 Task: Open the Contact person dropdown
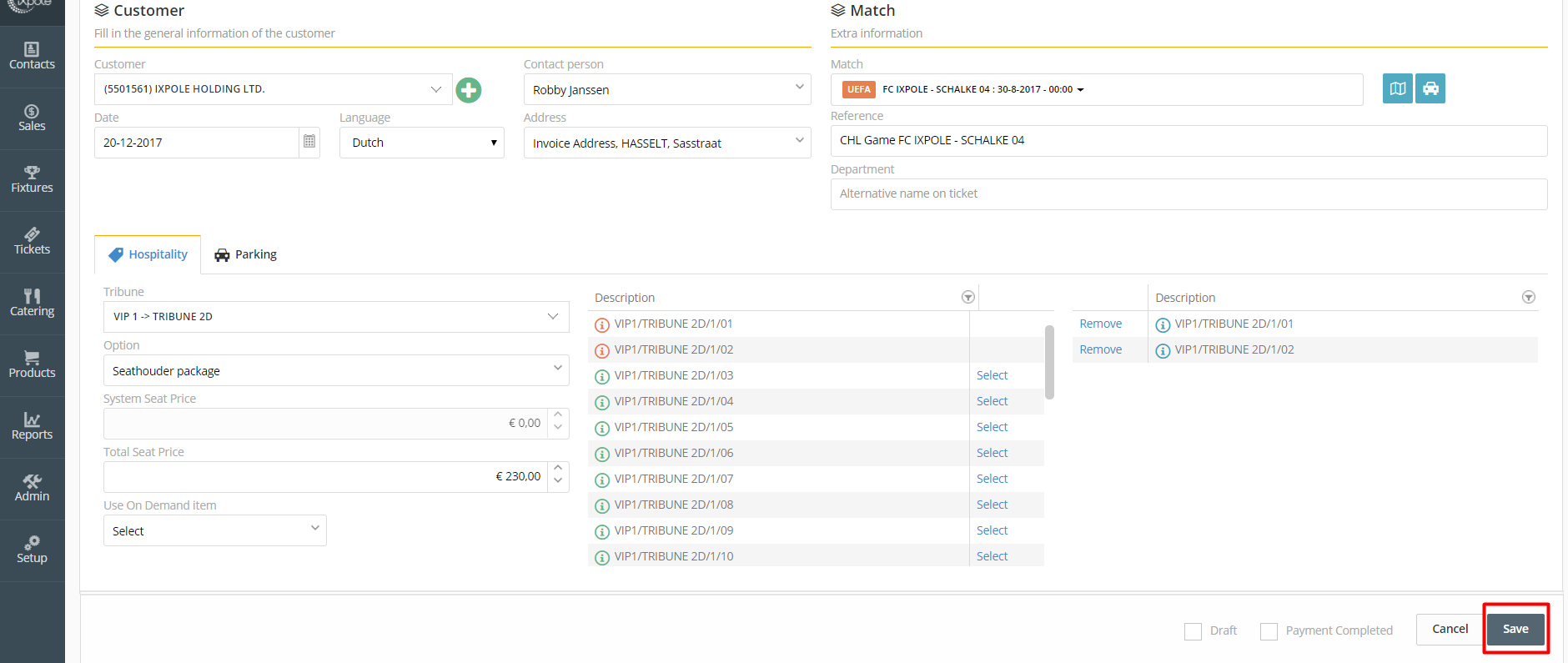click(667, 89)
